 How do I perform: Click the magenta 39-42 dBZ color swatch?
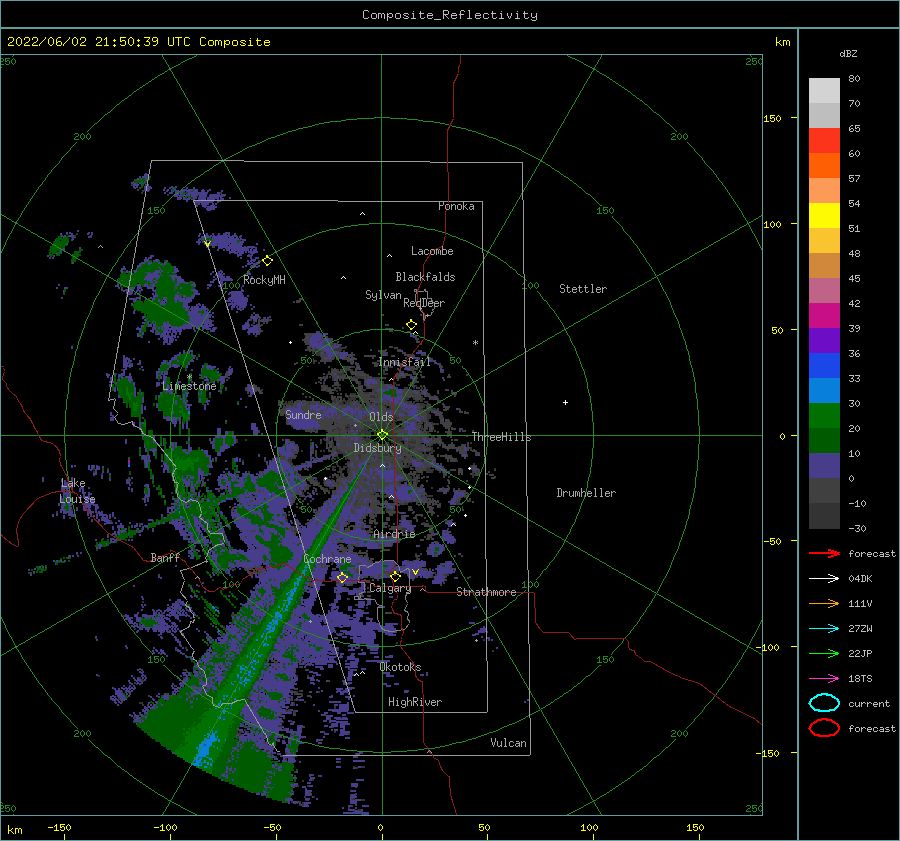coord(824,315)
